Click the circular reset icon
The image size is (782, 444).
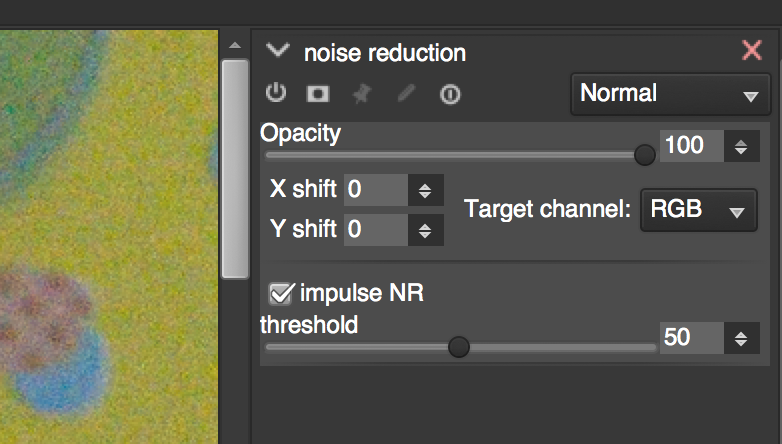coord(450,94)
